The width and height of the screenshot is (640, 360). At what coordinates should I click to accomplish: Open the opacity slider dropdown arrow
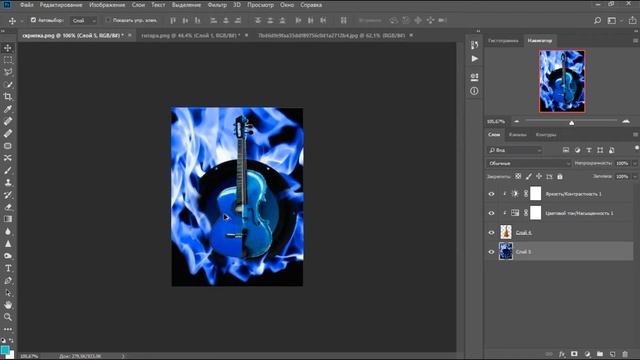[635, 163]
